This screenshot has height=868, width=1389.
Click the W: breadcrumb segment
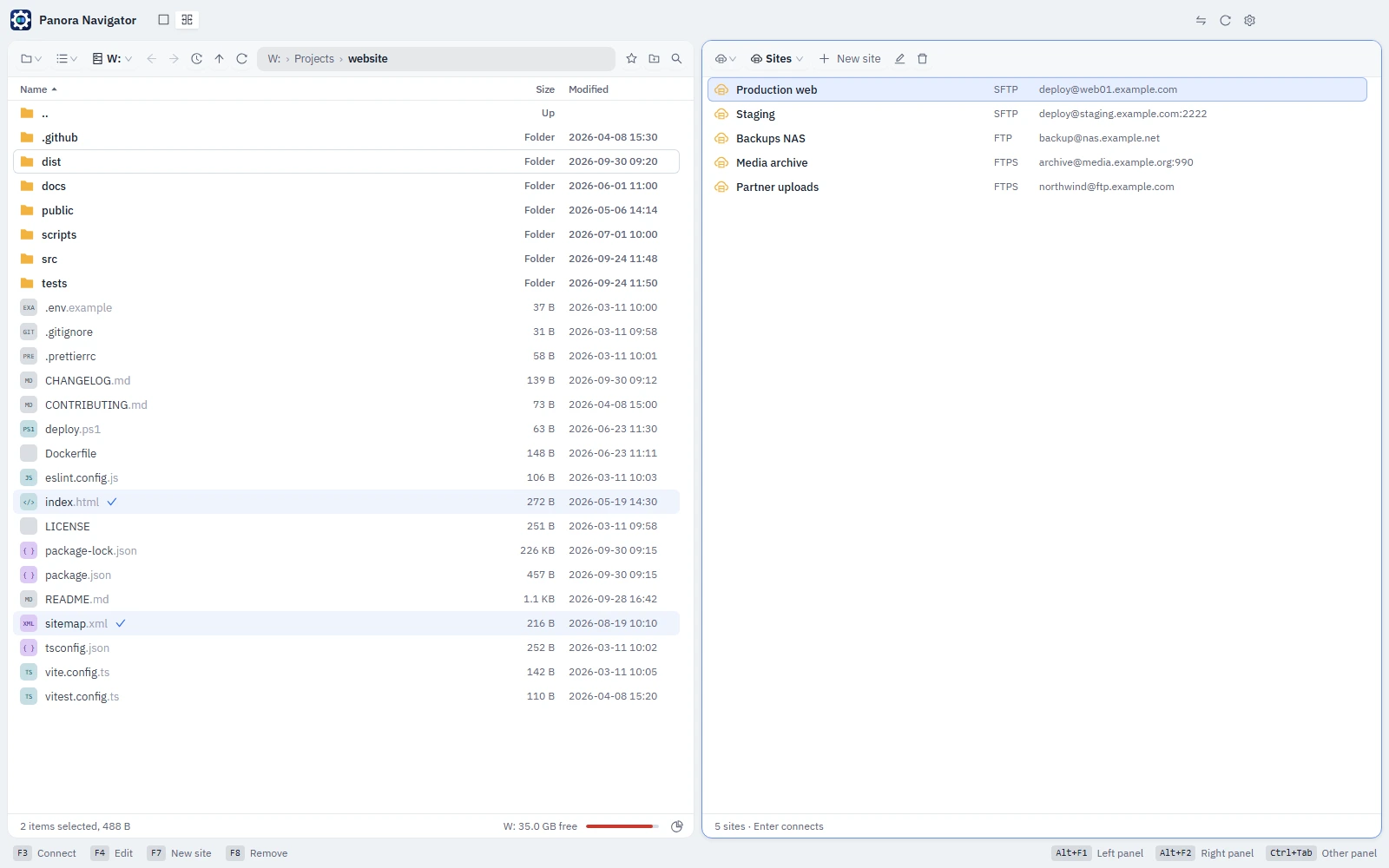[x=274, y=59]
